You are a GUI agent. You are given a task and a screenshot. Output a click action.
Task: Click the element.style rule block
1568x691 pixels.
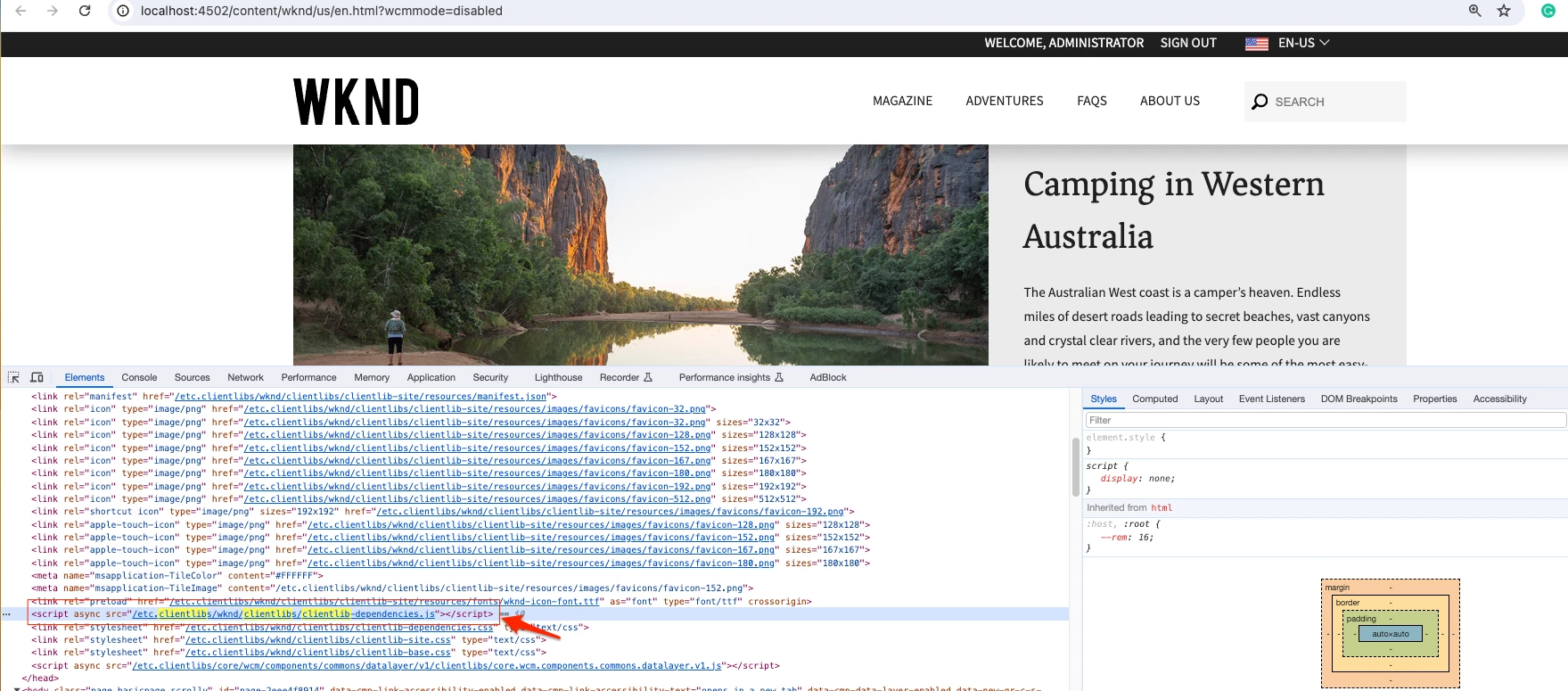[x=1126, y=444]
